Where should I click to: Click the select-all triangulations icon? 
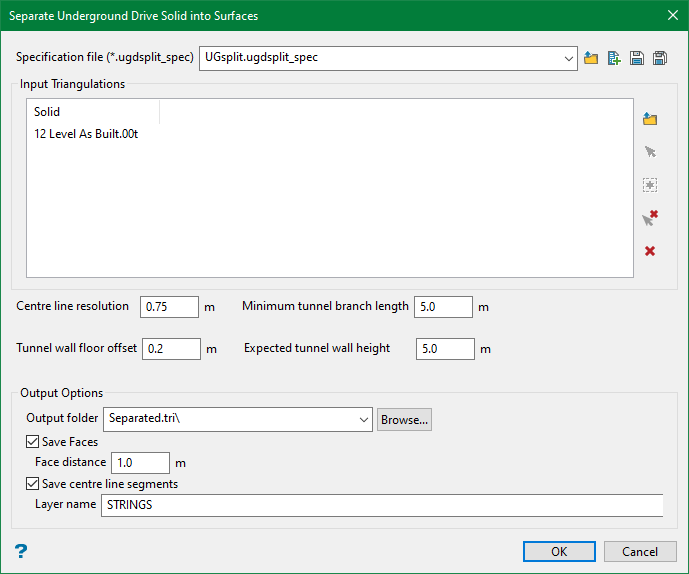pyautogui.click(x=650, y=185)
